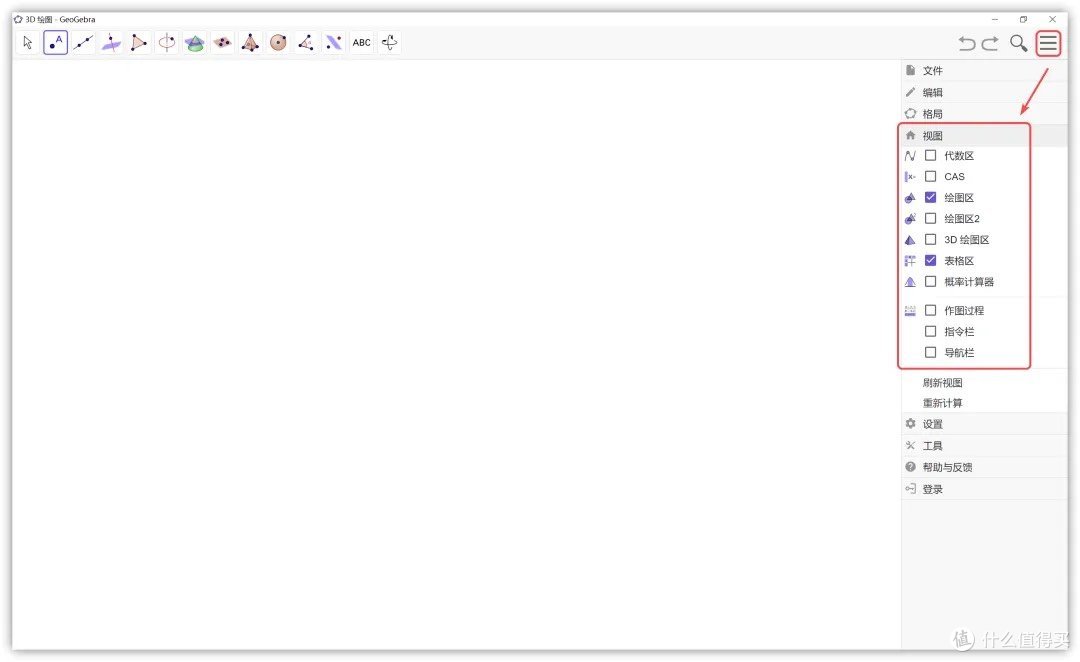Expand the 帮助与反馈 menu section

click(x=984, y=467)
